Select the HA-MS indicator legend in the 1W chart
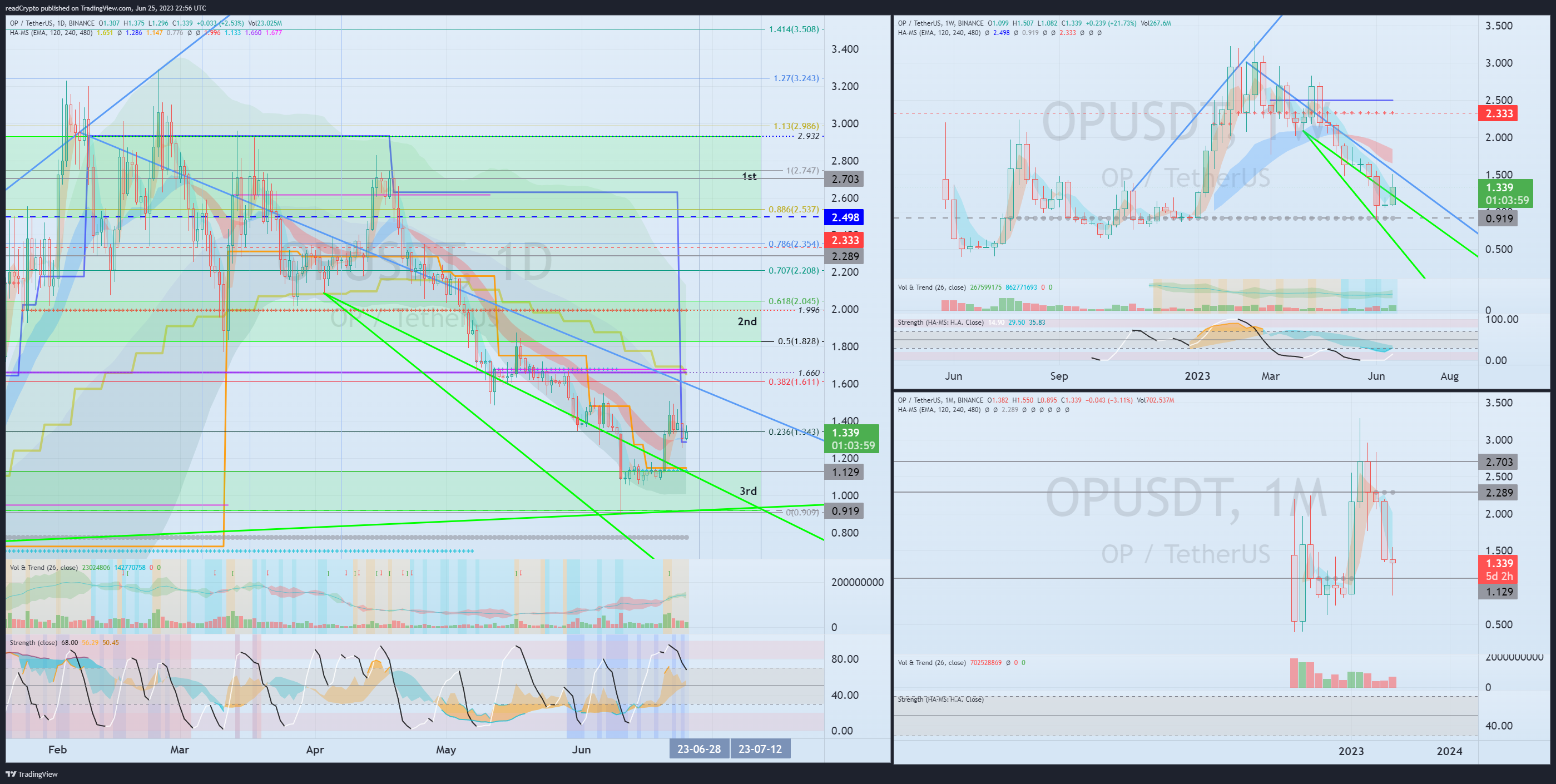The width and height of the screenshot is (1556, 784). coord(939,33)
